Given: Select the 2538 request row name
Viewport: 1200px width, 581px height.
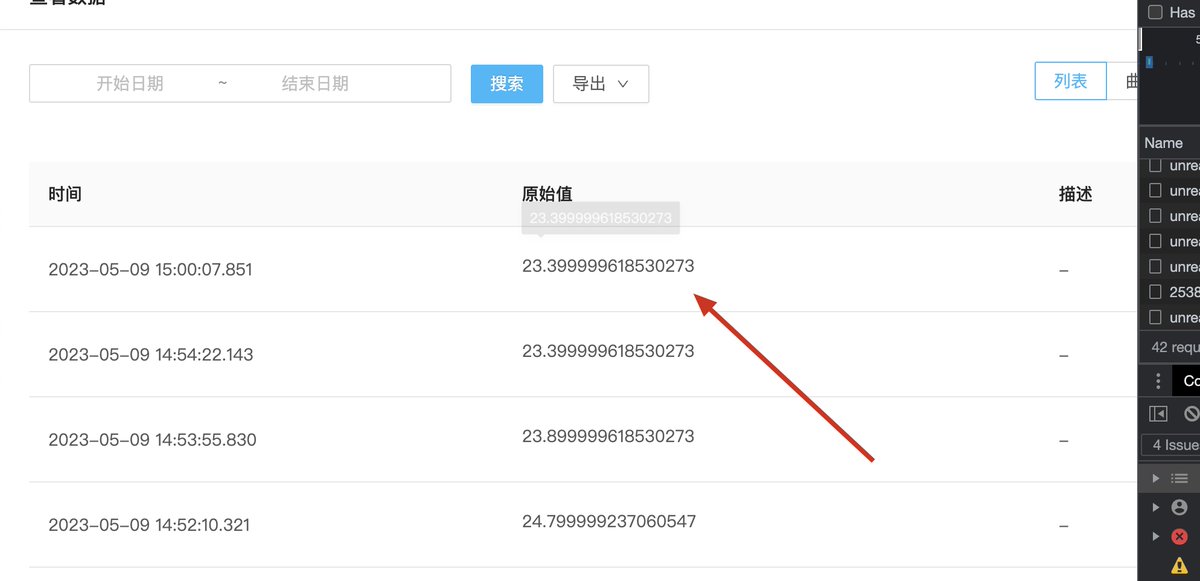Looking at the screenshot, I should click(x=1184, y=292).
